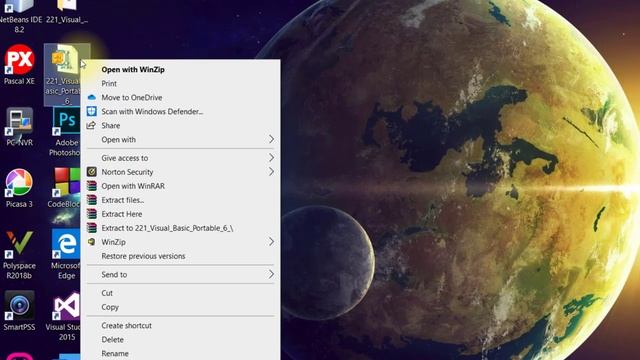Select the SmartPSS desktop icon
The width and height of the screenshot is (640, 360).
point(19,311)
